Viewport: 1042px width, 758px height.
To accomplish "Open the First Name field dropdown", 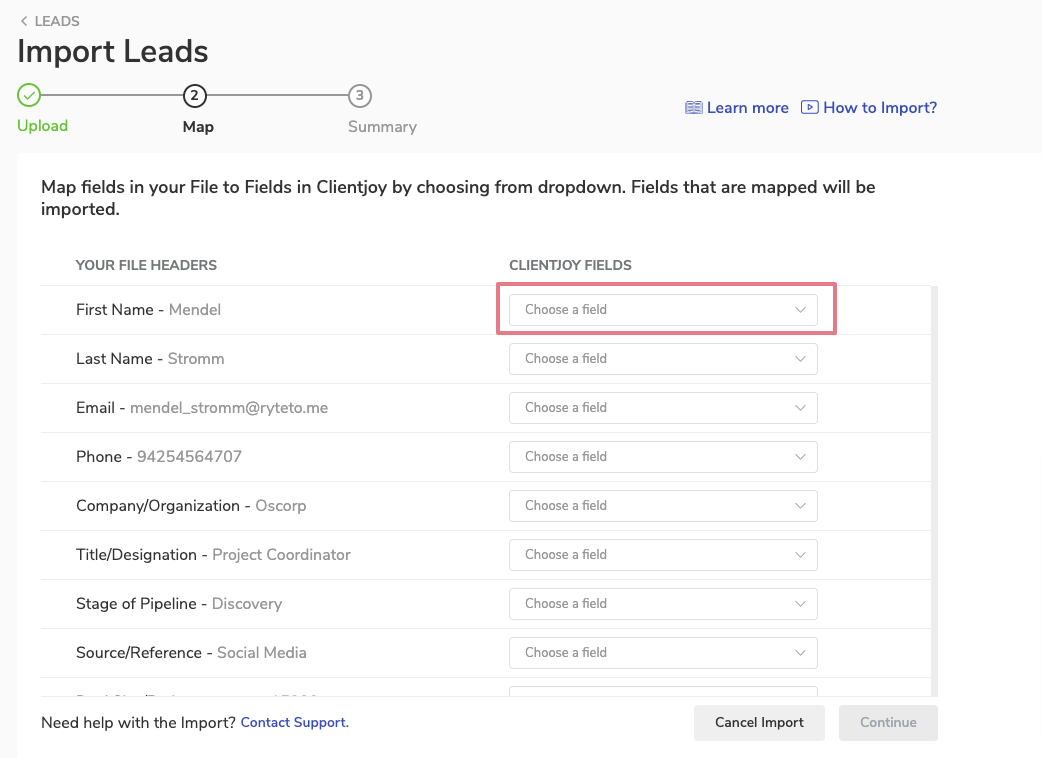I will coord(663,310).
